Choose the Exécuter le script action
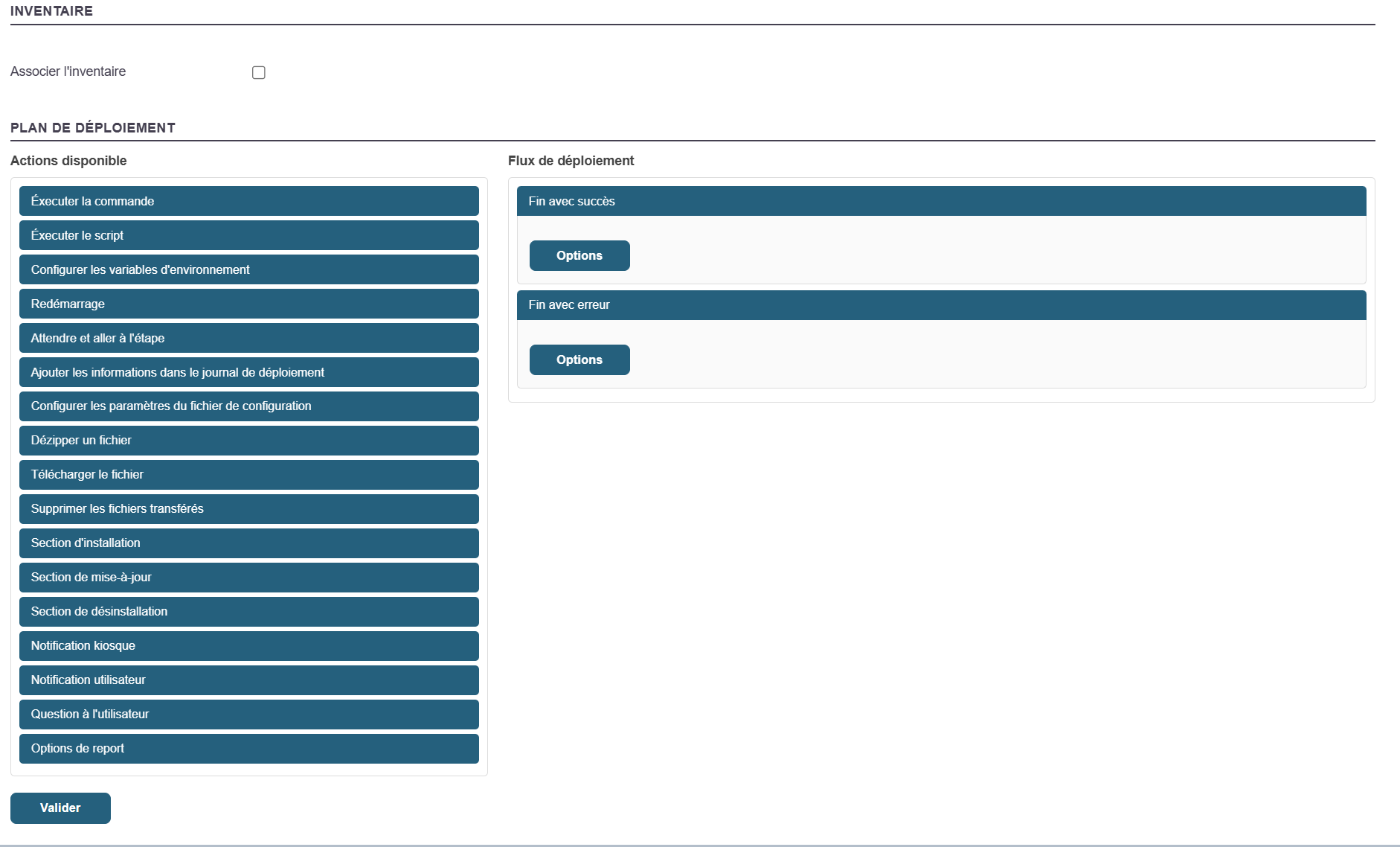The width and height of the screenshot is (1400, 847). (248, 235)
